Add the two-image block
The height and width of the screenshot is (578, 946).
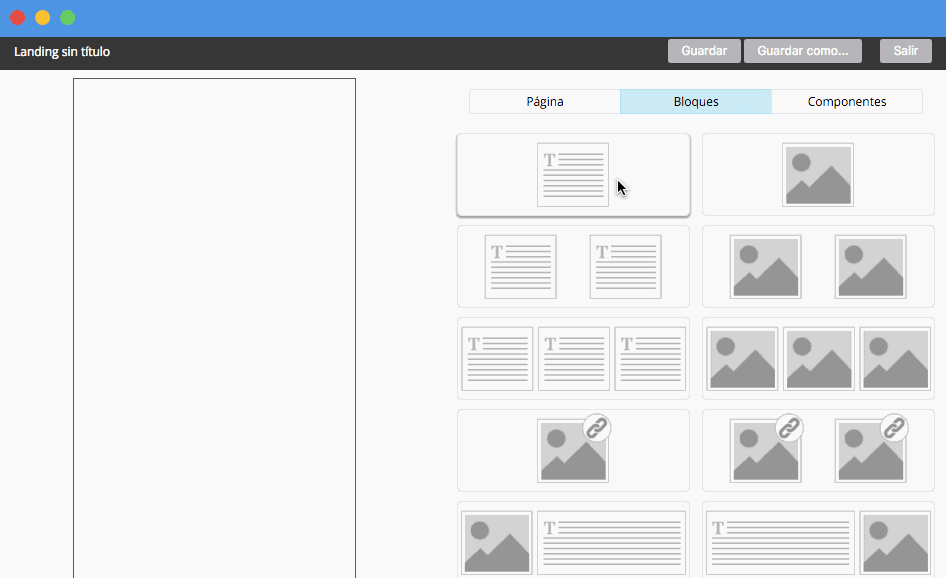817,266
